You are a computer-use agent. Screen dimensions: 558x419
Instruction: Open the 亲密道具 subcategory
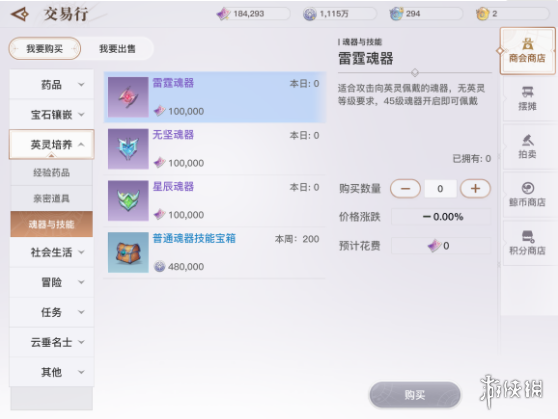52,198
